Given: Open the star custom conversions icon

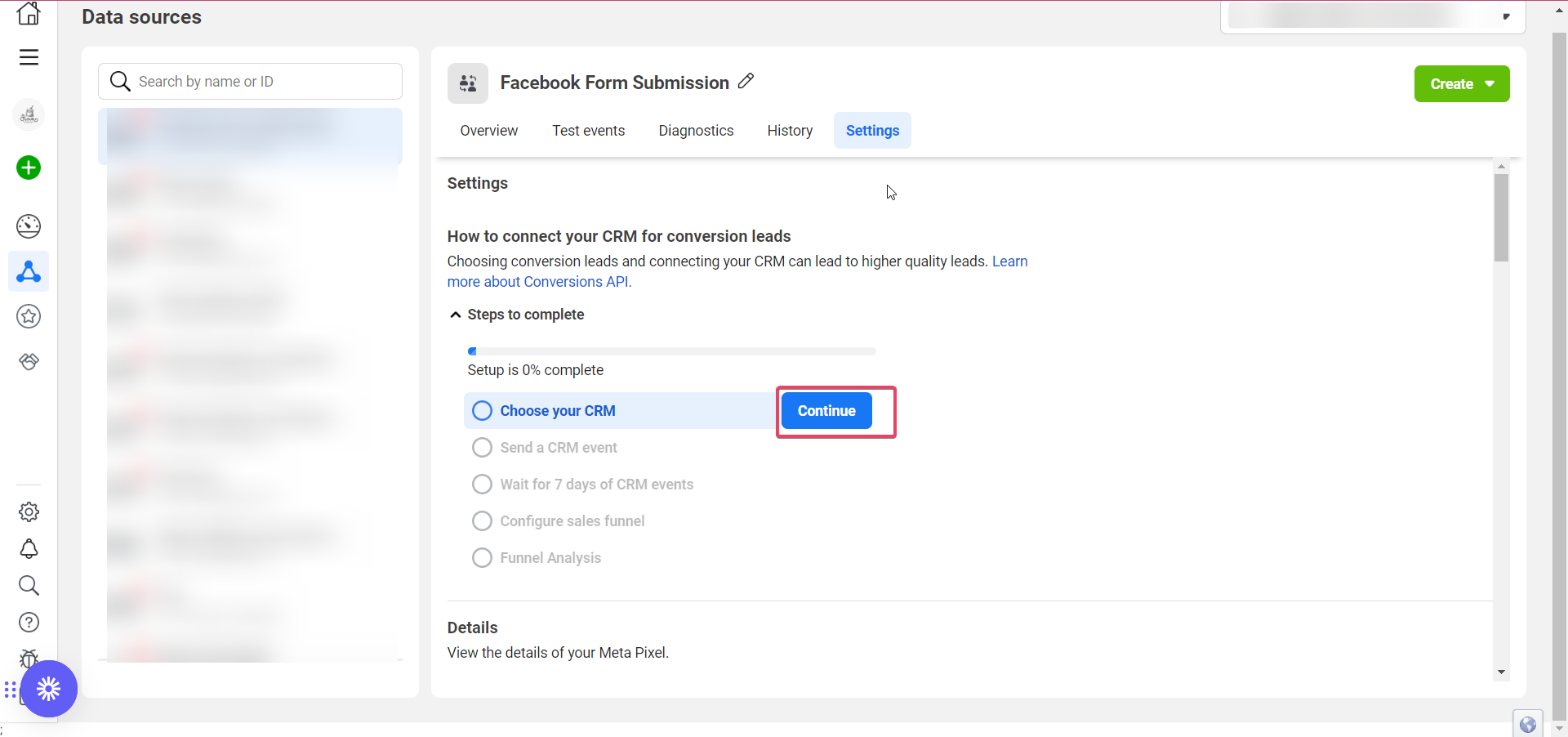Looking at the screenshot, I should click(29, 316).
